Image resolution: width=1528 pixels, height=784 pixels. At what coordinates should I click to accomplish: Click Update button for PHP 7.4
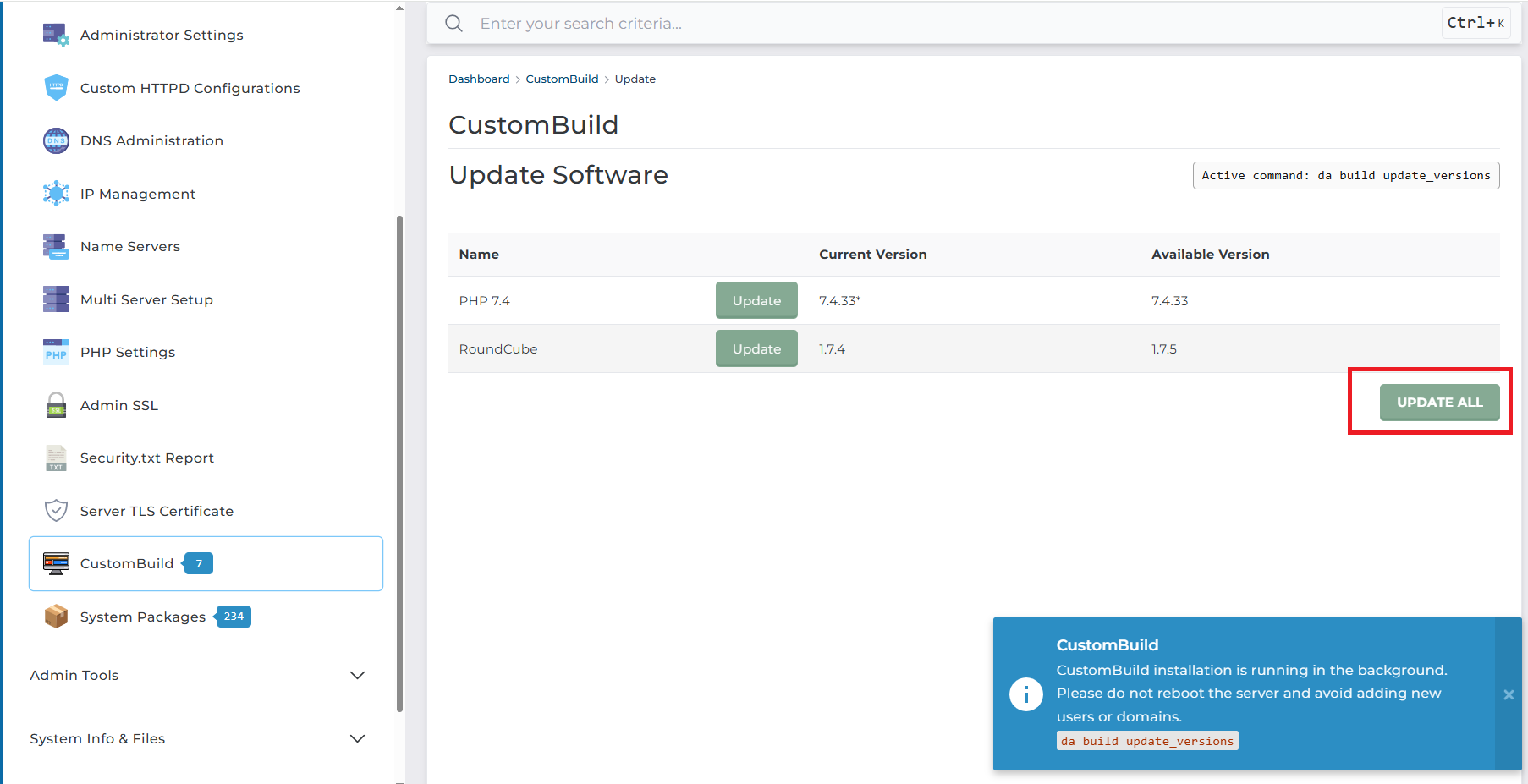[756, 300]
